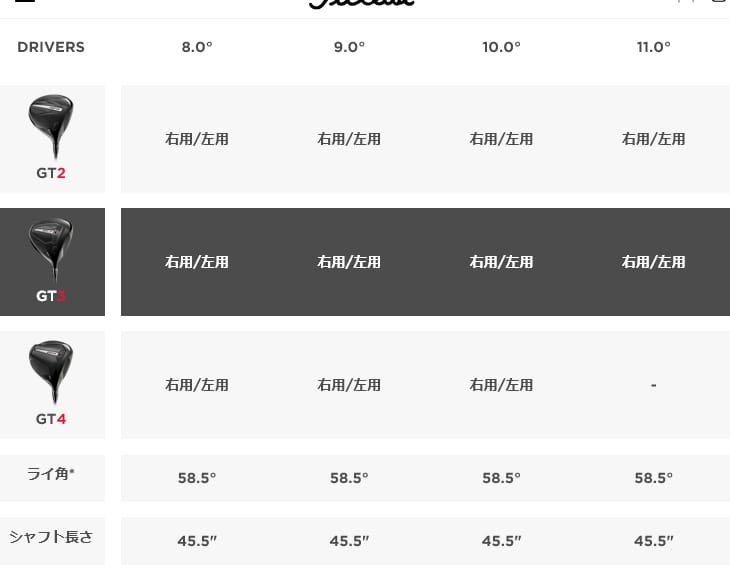The width and height of the screenshot is (730, 579).
Task: Select the 11.0° loft column header
Action: tap(653, 47)
